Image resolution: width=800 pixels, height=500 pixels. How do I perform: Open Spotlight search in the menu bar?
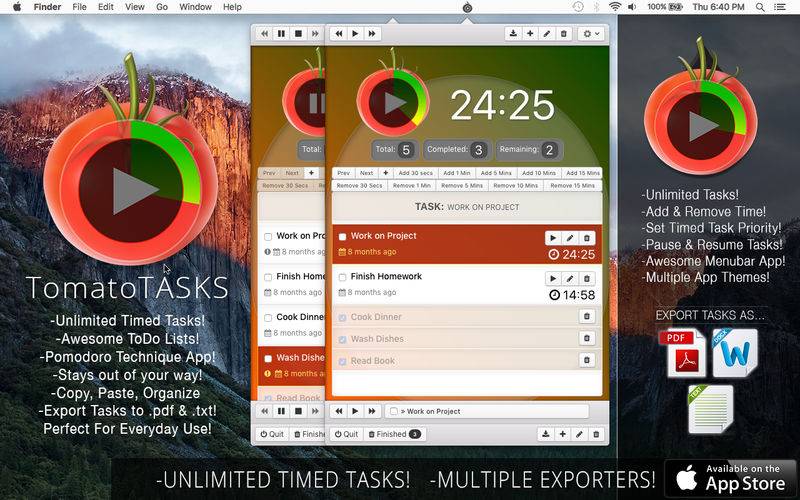click(x=760, y=7)
